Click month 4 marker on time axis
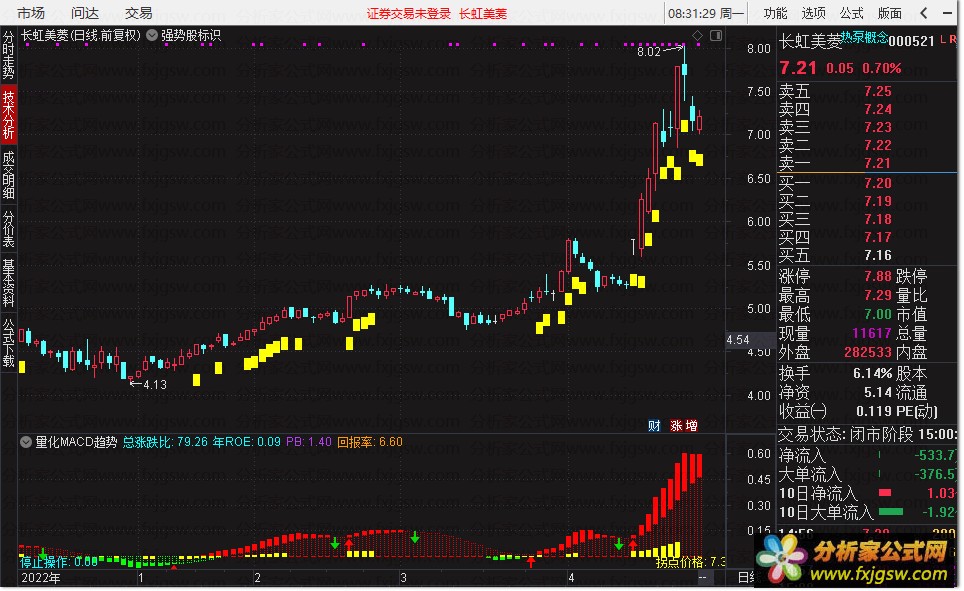 571,578
